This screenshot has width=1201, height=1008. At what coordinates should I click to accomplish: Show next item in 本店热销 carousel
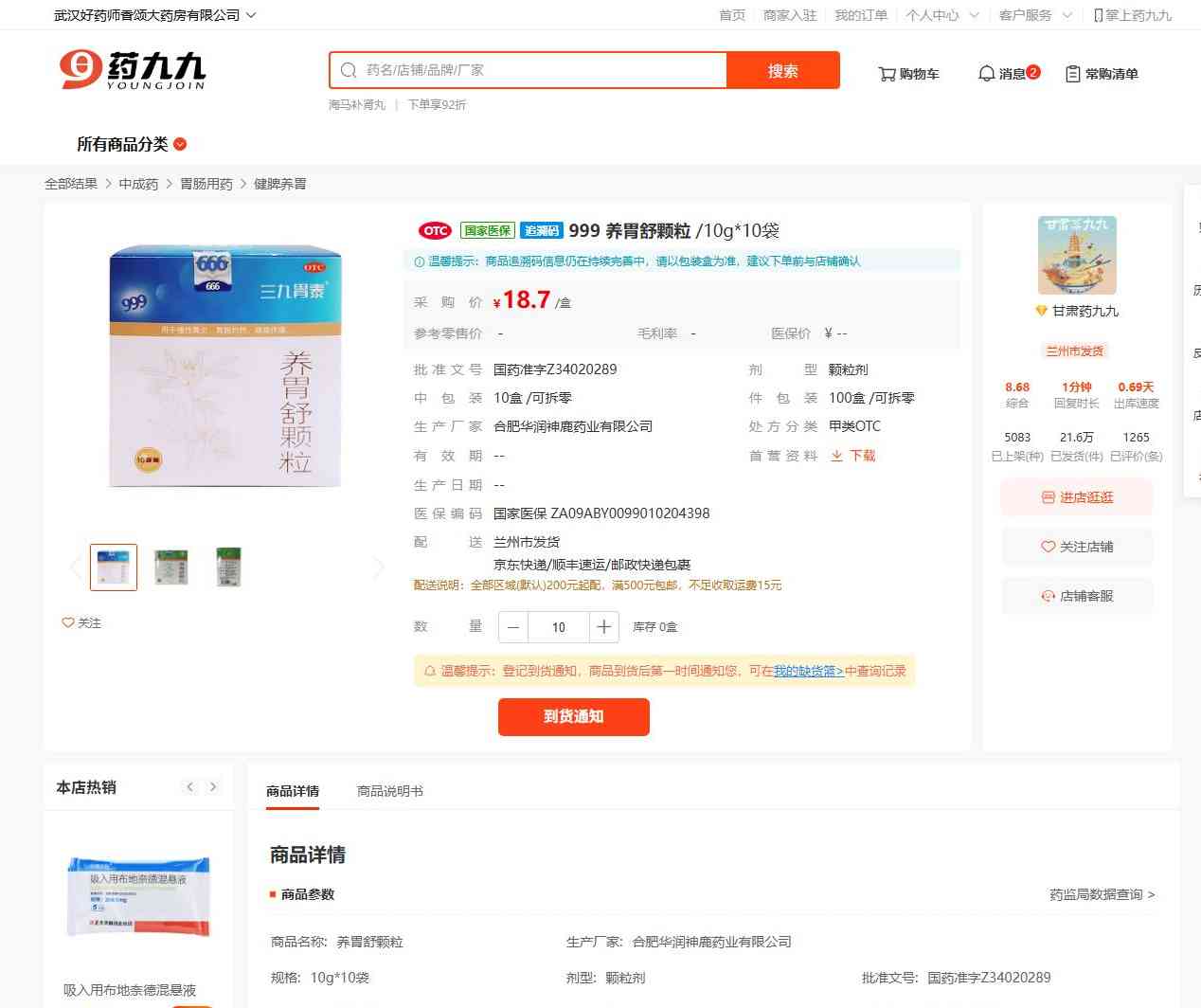213,787
